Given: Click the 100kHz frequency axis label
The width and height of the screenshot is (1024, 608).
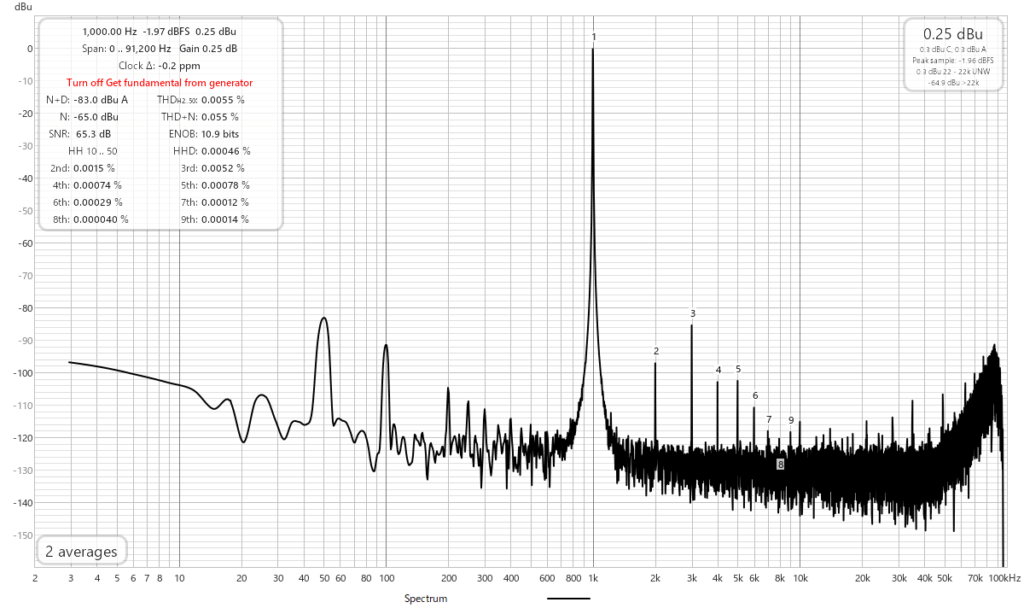Looking at the screenshot, I should [x=1004, y=578].
